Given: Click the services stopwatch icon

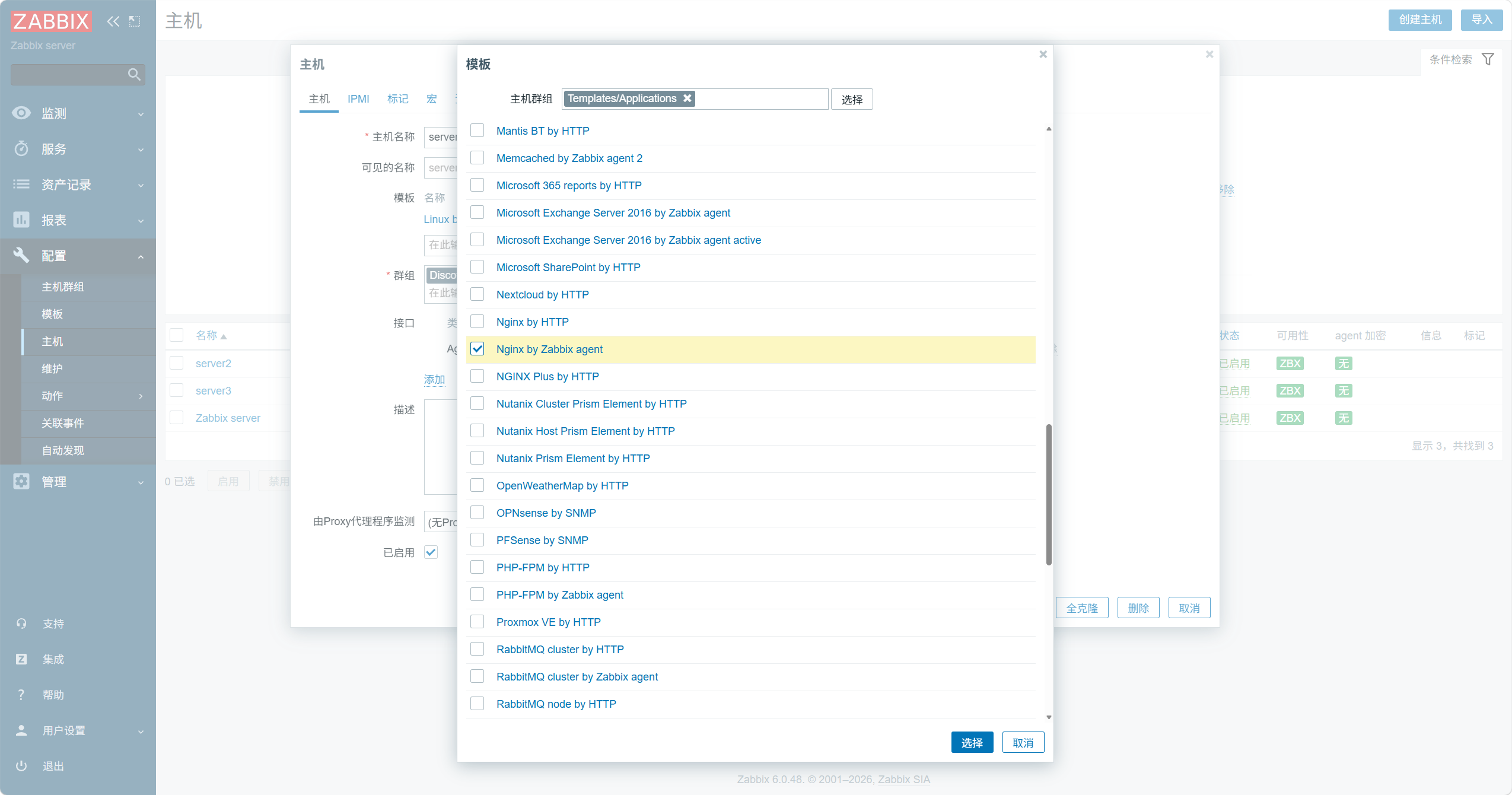Looking at the screenshot, I should (21, 148).
